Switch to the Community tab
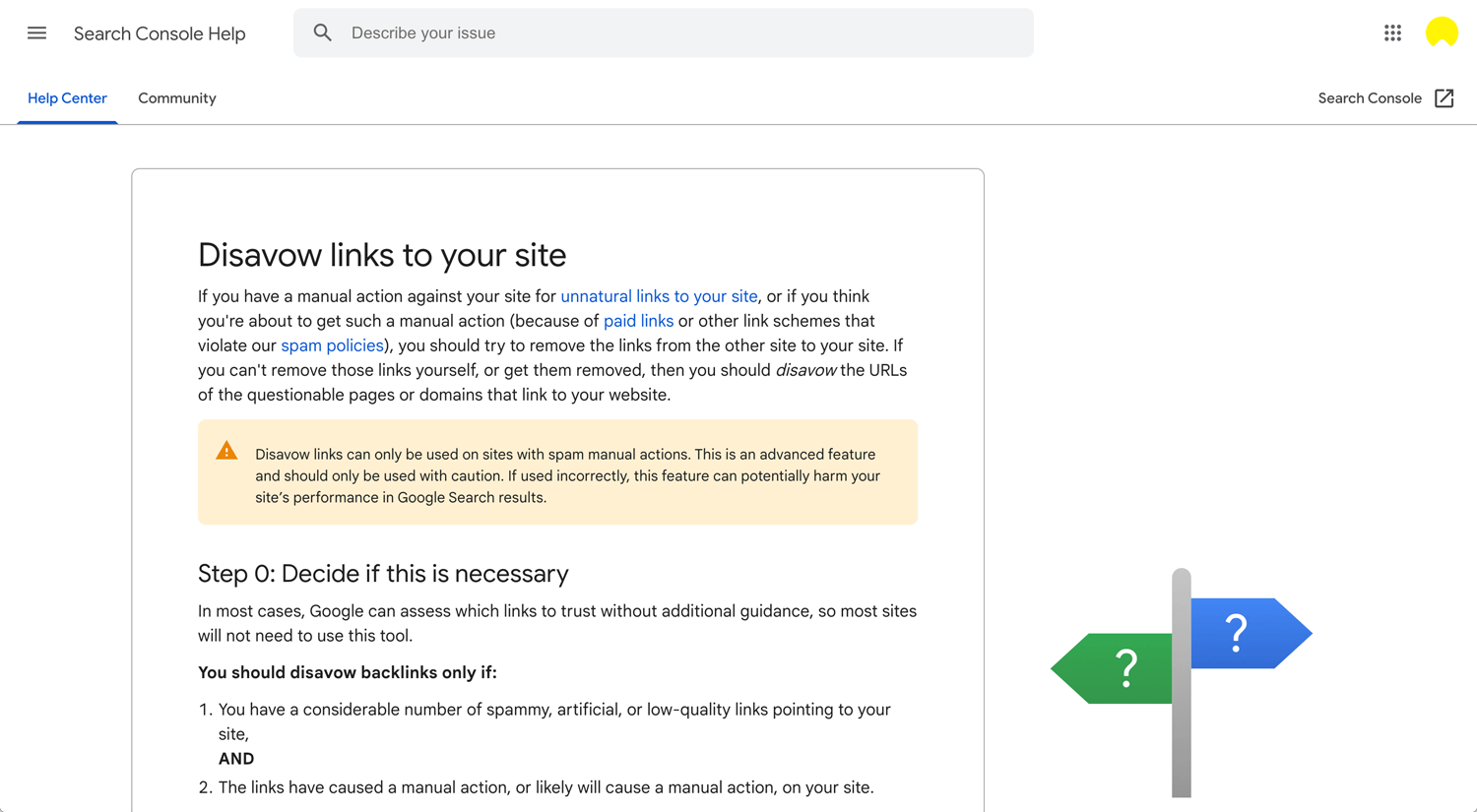The image size is (1477, 812). 177,98
